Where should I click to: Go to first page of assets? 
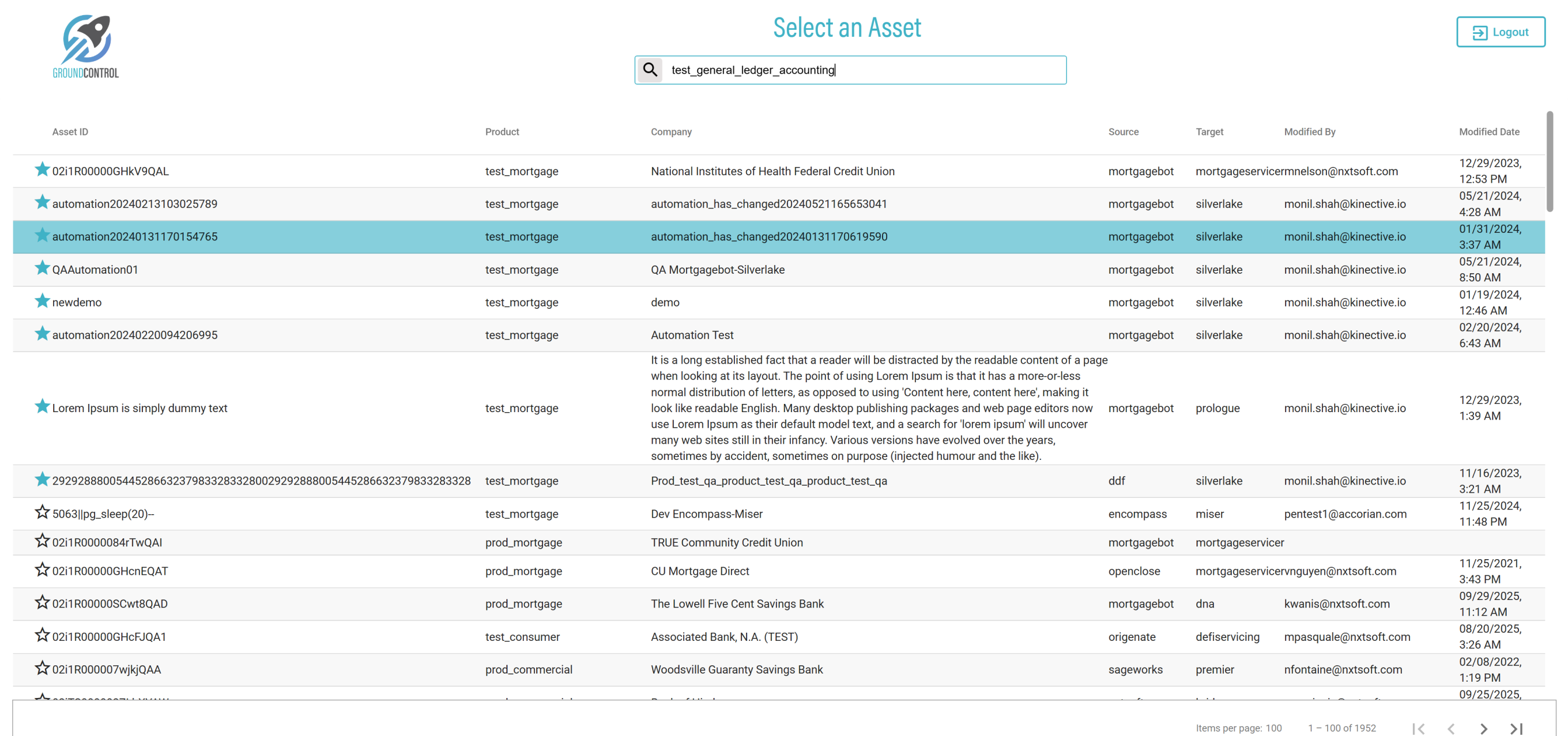tap(1418, 728)
